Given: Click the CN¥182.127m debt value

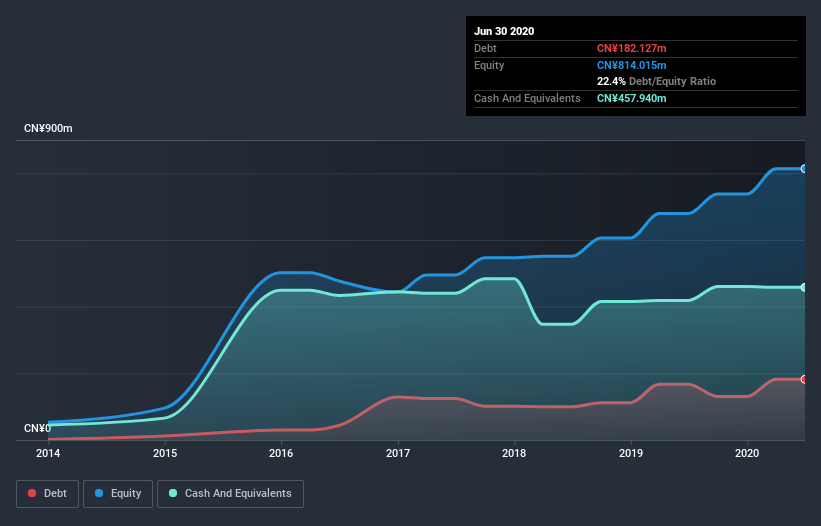Looking at the screenshot, I should click(x=631, y=48).
